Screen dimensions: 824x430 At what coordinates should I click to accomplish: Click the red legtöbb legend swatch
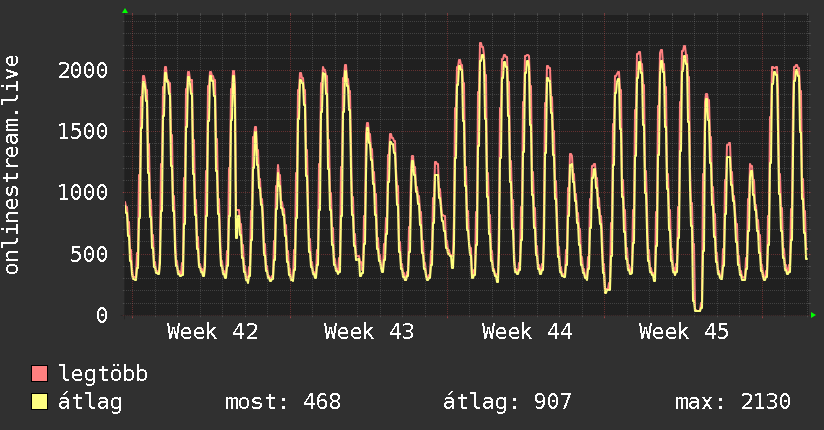pos(40,374)
